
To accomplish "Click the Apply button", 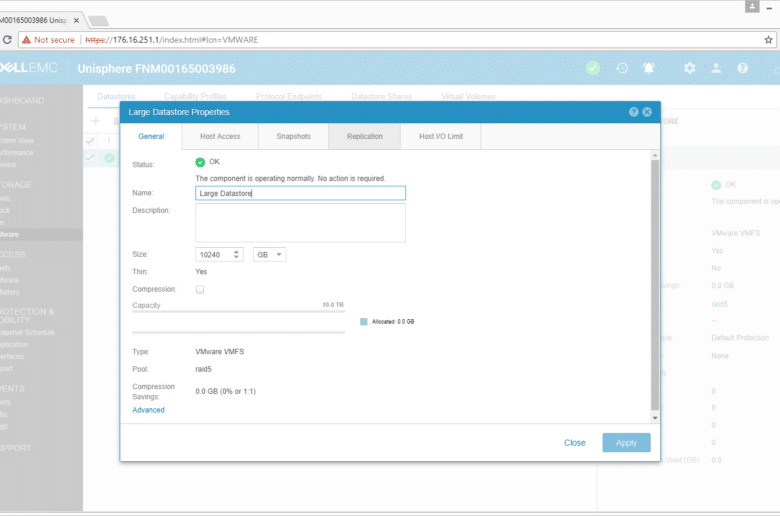I will coord(626,443).
